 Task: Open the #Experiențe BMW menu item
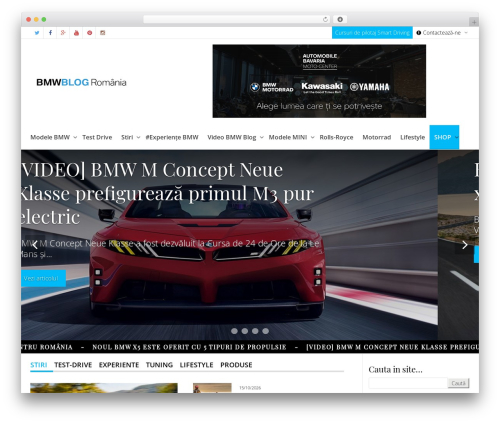[x=172, y=137]
